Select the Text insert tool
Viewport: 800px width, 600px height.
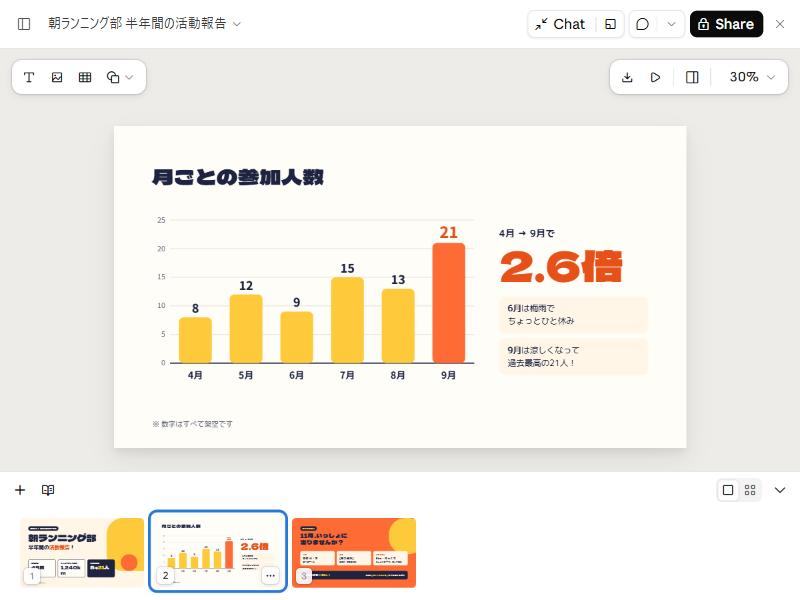point(29,77)
